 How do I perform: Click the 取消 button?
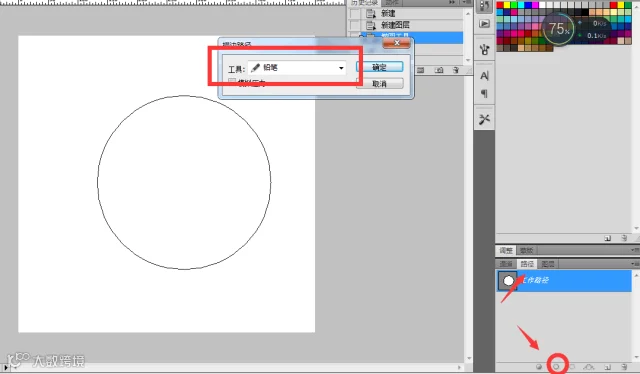click(380, 84)
